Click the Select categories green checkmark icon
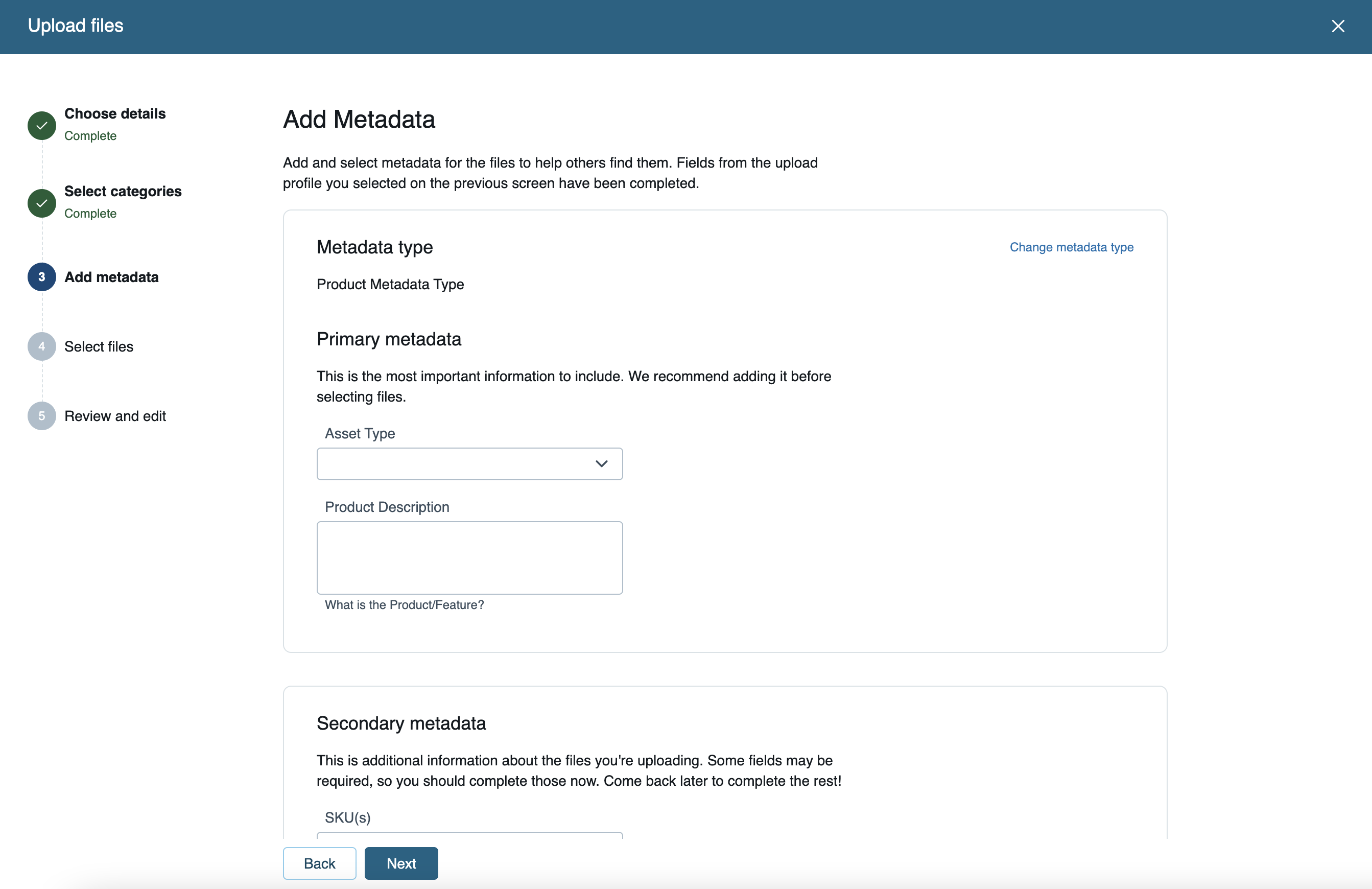Image resolution: width=1372 pixels, height=889 pixels. coord(41,203)
